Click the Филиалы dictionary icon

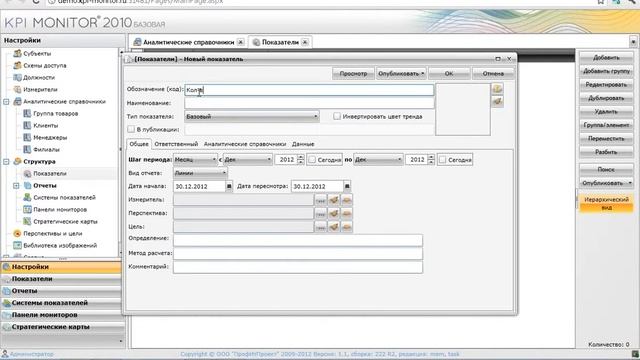tap(27, 149)
